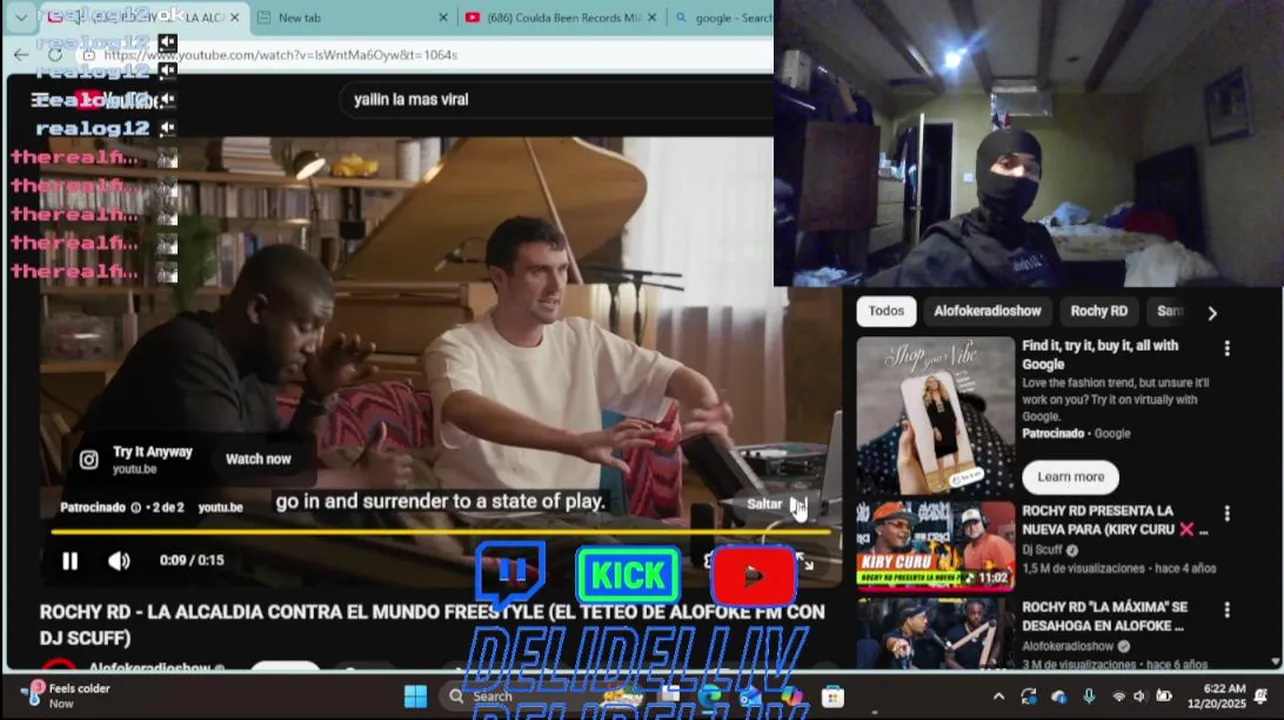The width and height of the screenshot is (1284, 720).
Task: Open the browser tab list dropdown chevron
Action: [21, 18]
